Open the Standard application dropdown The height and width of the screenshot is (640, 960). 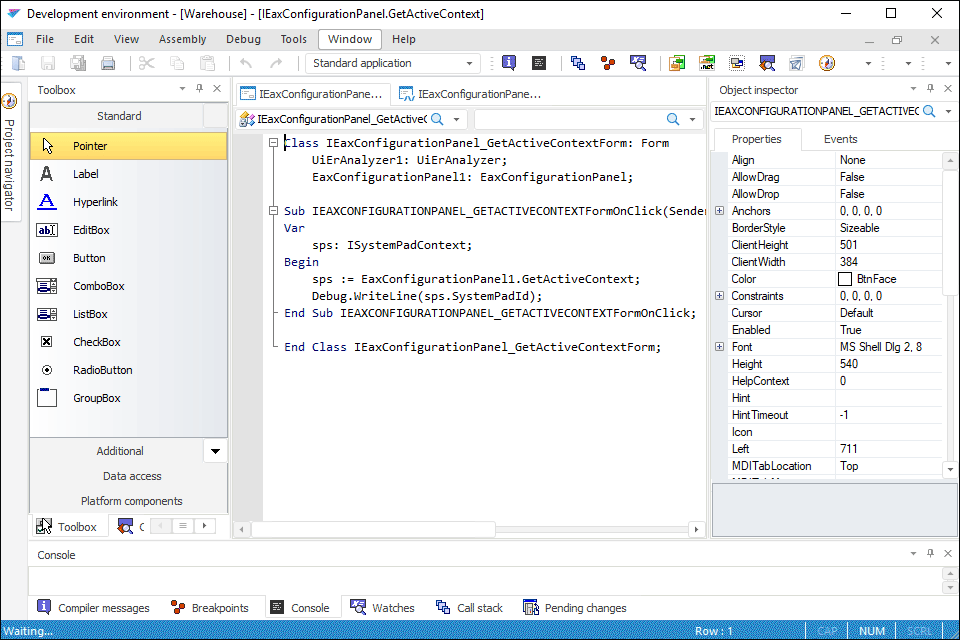469,63
